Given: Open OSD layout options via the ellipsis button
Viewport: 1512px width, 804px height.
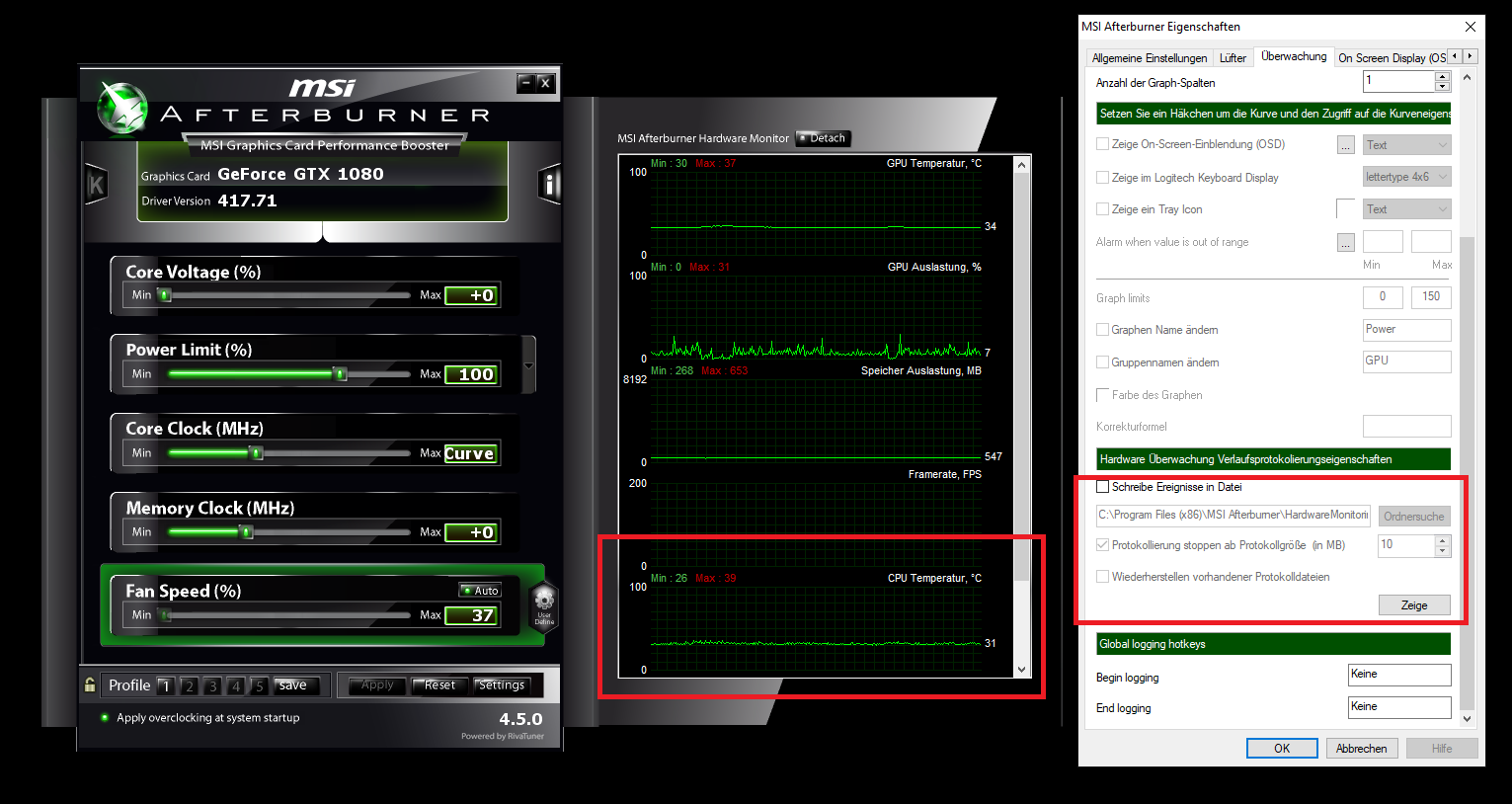Looking at the screenshot, I should 1345,145.
